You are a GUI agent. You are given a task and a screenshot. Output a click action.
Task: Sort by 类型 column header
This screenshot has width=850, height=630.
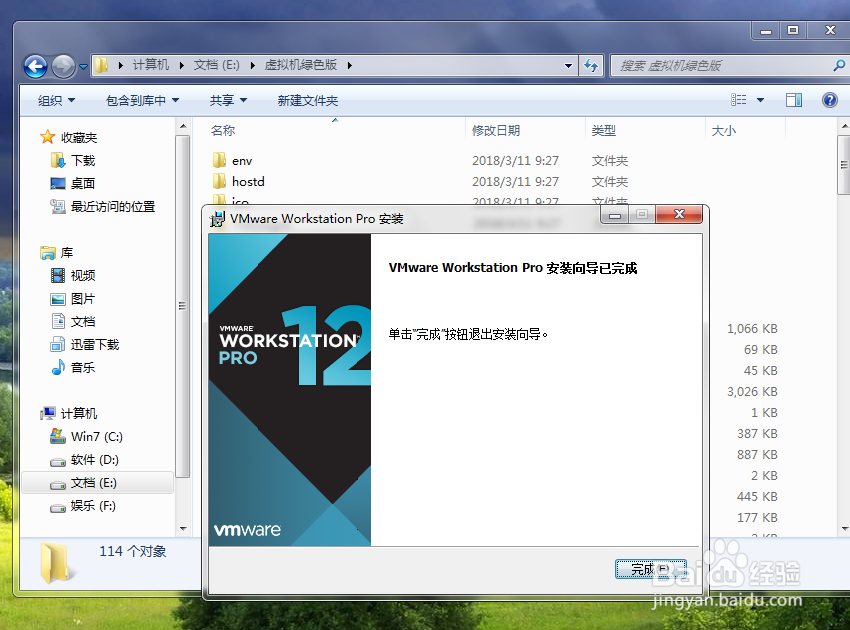(x=603, y=131)
